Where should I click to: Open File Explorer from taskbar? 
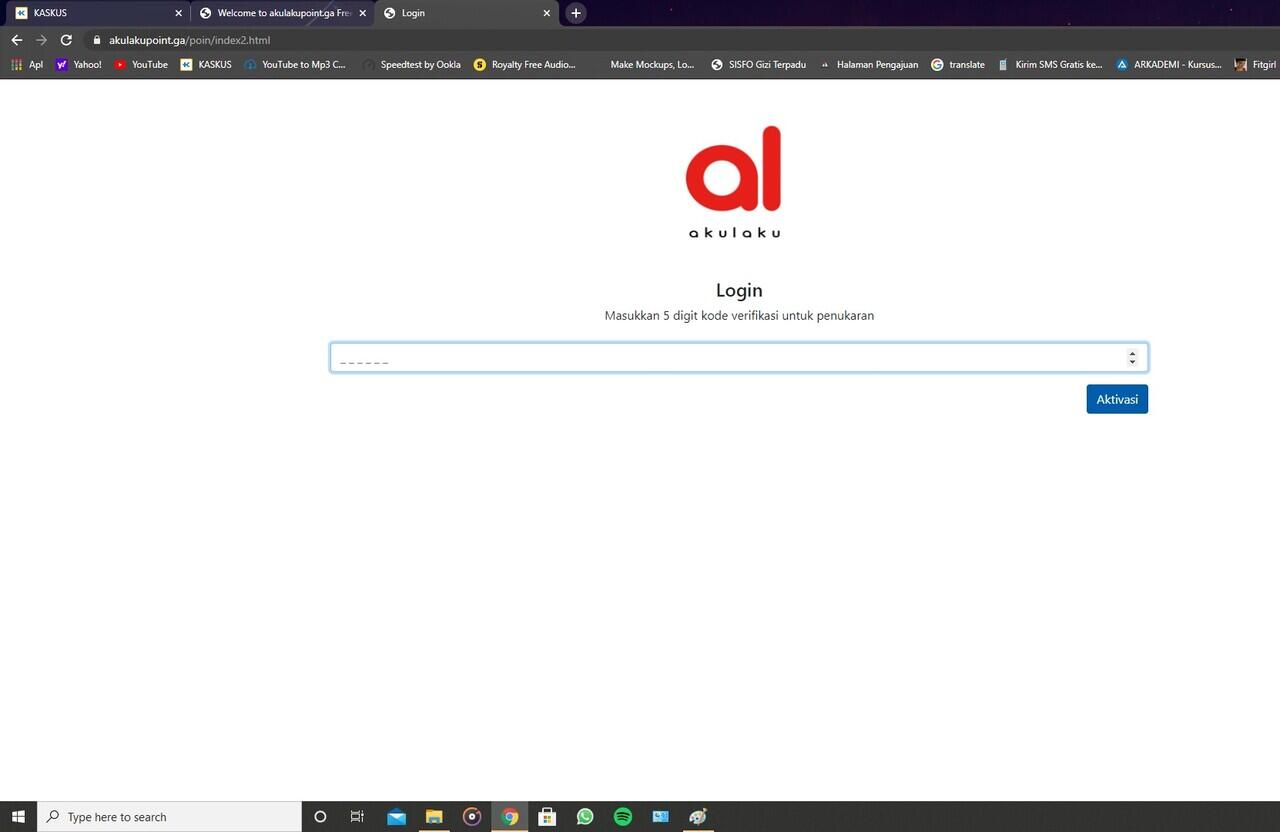tap(434, 817)
